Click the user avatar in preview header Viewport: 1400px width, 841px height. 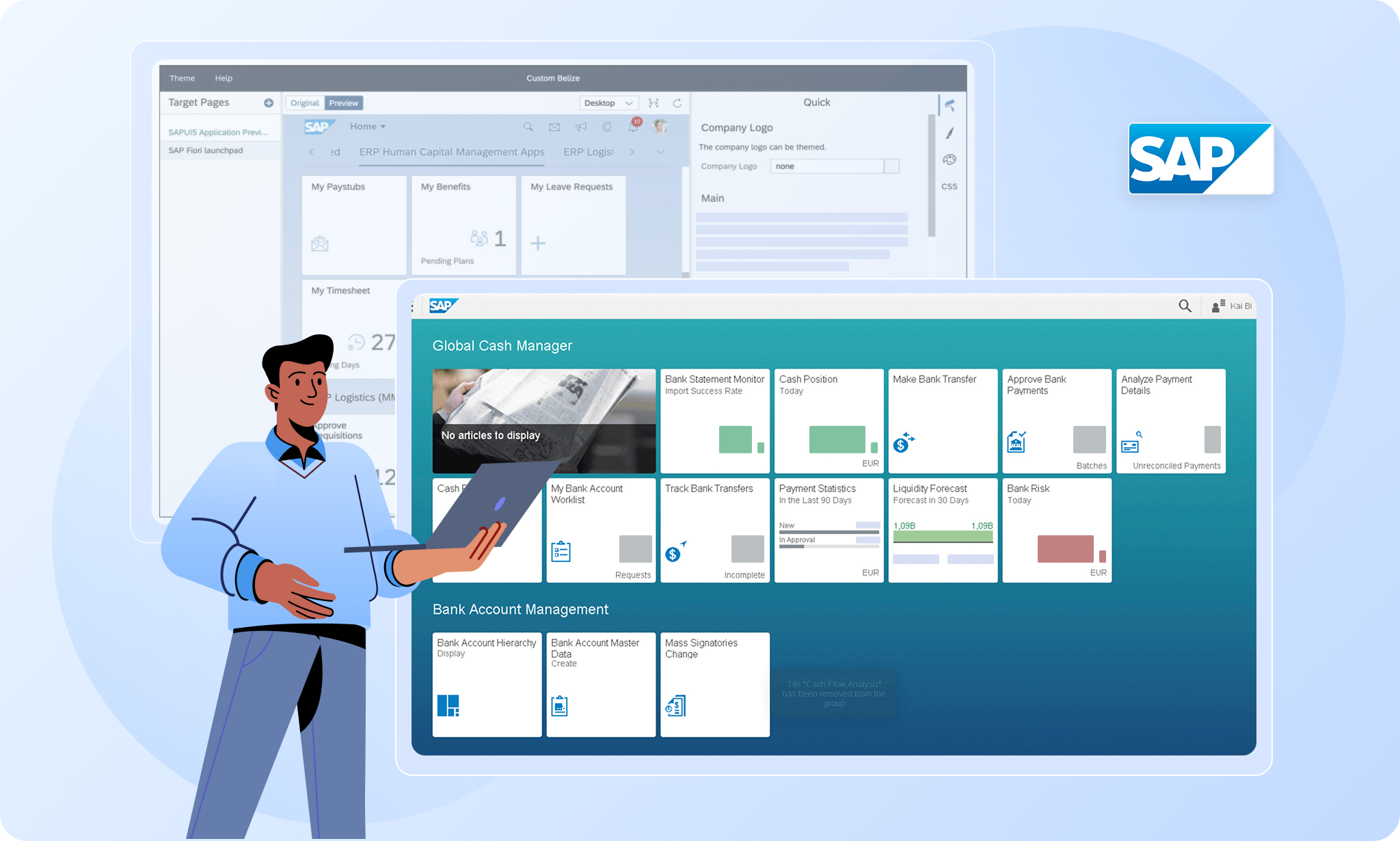click(x=660, y=126)
